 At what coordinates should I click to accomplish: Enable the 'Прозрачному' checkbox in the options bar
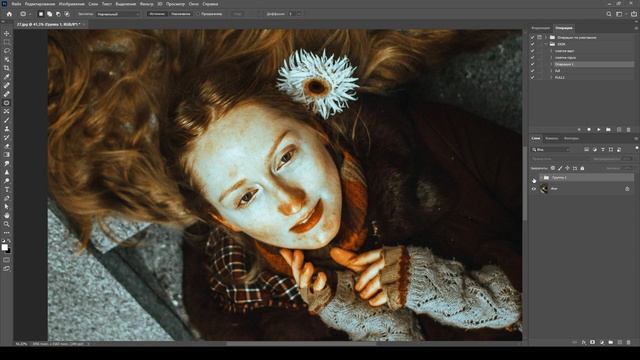coord(198,14)
